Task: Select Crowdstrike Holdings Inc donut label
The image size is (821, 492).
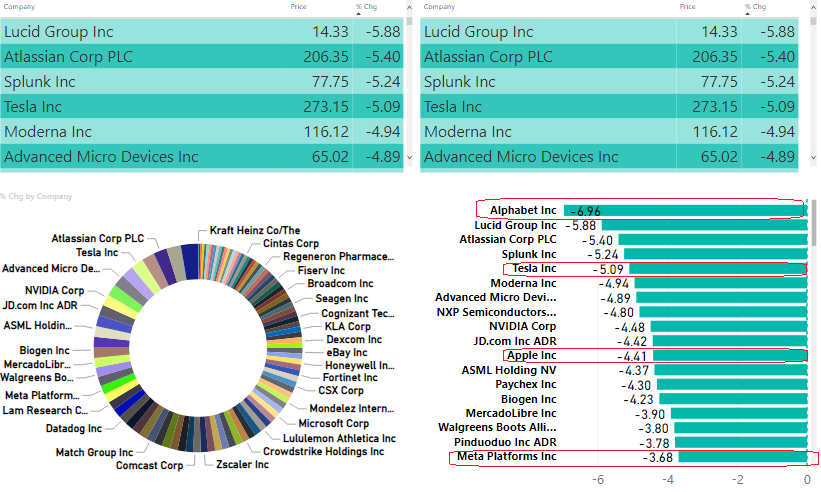Action: (324, 451)
